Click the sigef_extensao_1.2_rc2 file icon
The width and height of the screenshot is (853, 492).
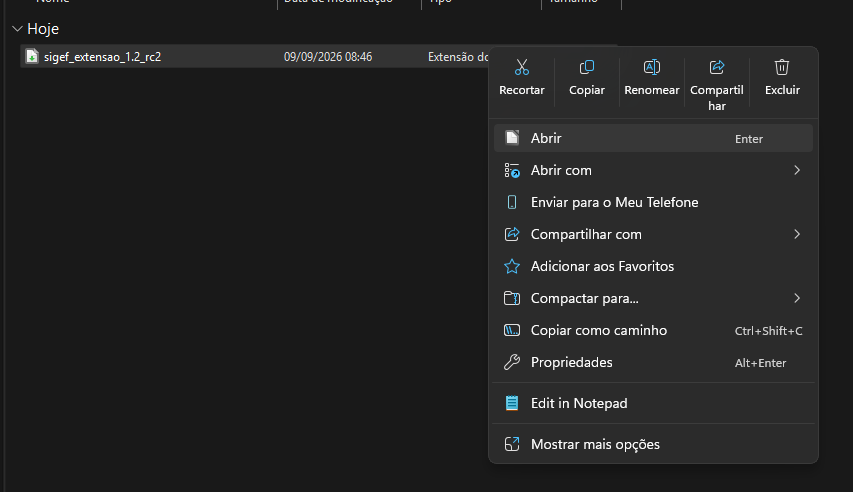(32, 56)
